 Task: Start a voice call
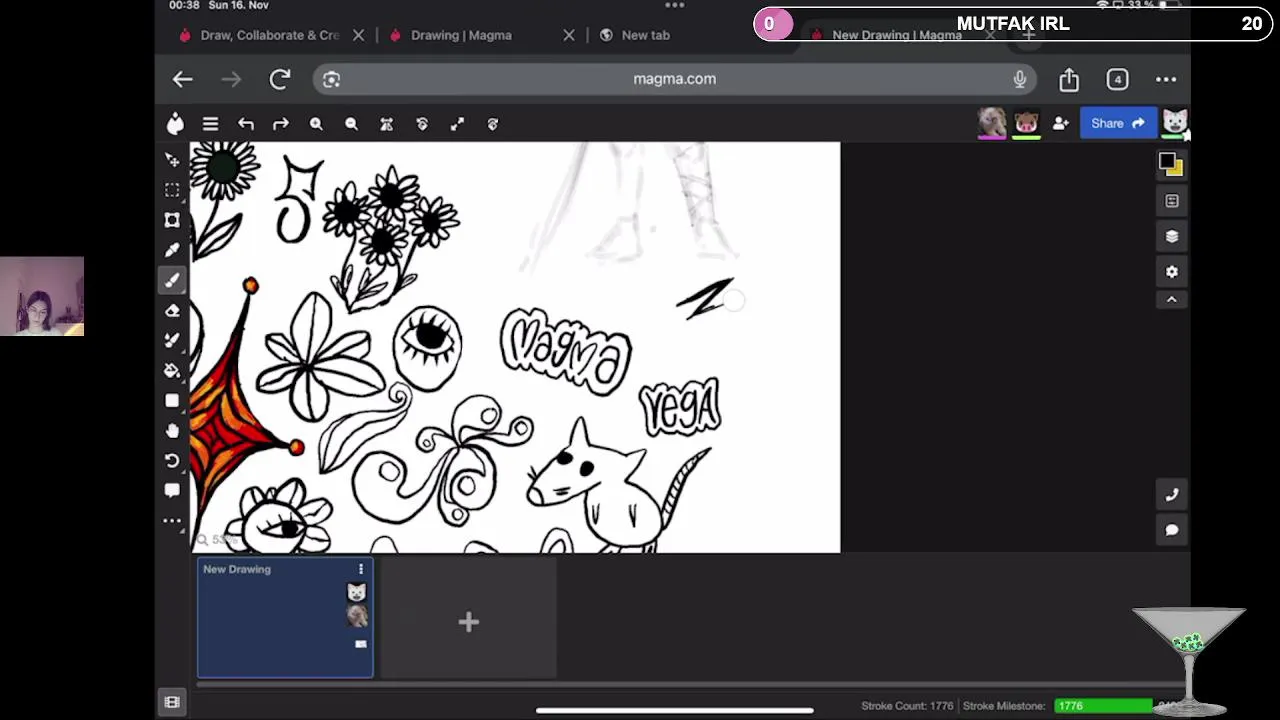pyautogui.click(x=1172, y=494)
